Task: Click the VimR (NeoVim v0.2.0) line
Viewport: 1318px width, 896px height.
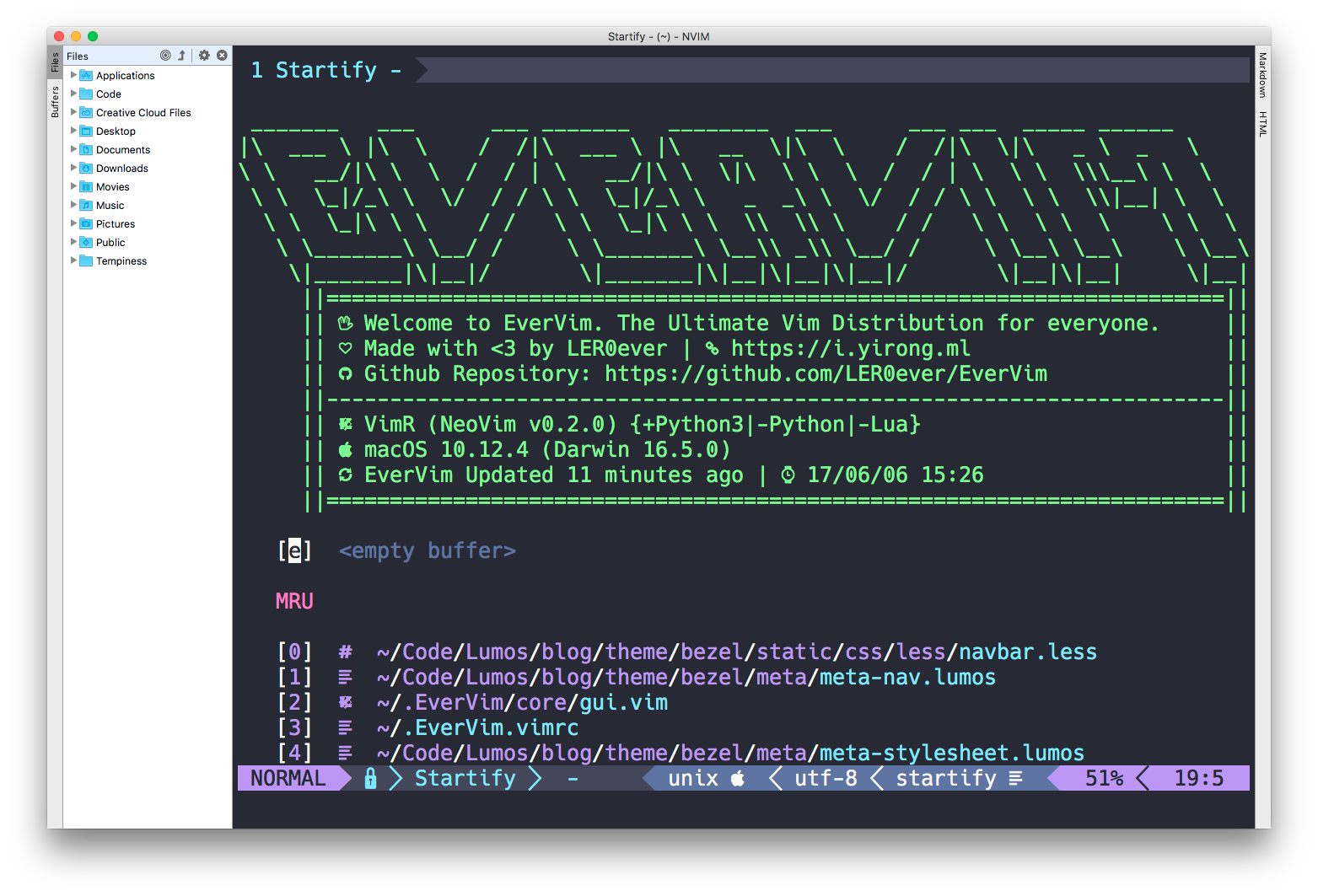Action: [629, 424]
